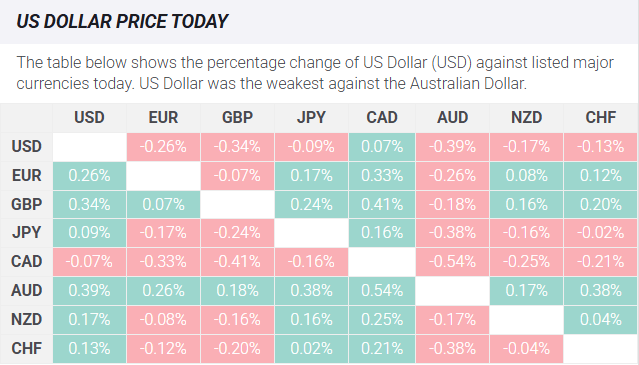639x365 pixels.
Task: Click the AUD row label
Action: coord(26,291)
